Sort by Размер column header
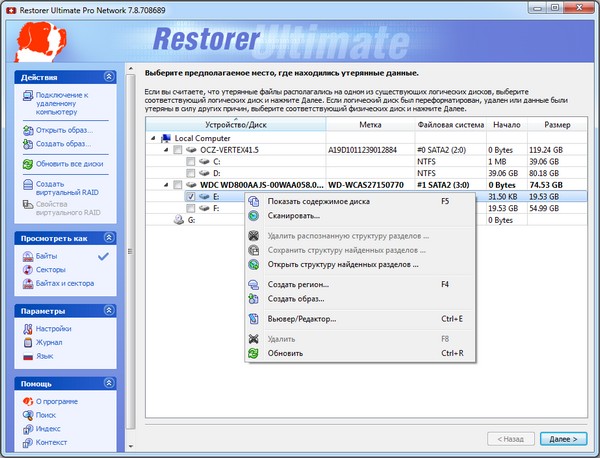Viewport: 600px width, 458px height. [x=557, y=125]
